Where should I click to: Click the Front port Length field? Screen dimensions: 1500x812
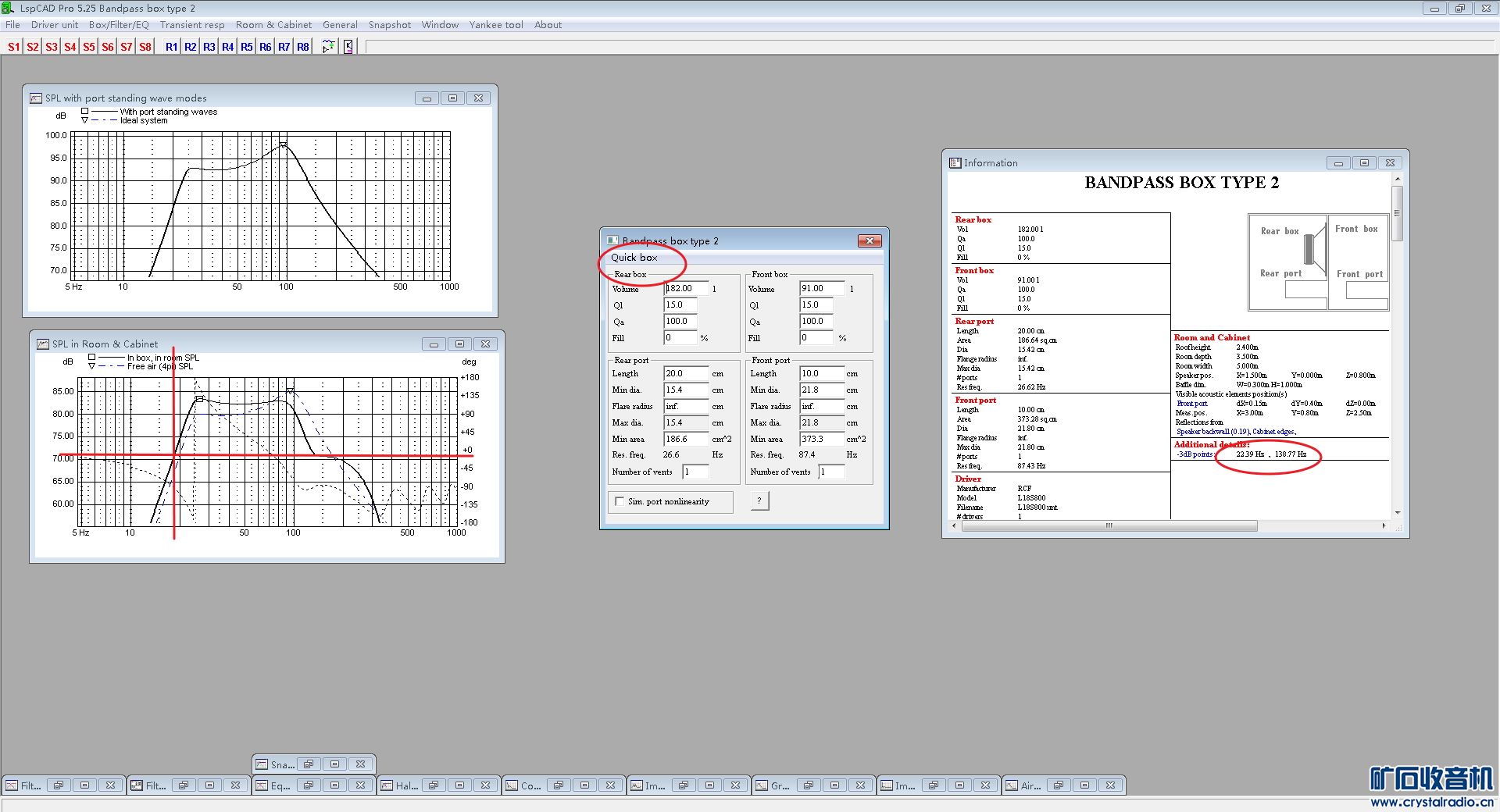tap(821, 374)
